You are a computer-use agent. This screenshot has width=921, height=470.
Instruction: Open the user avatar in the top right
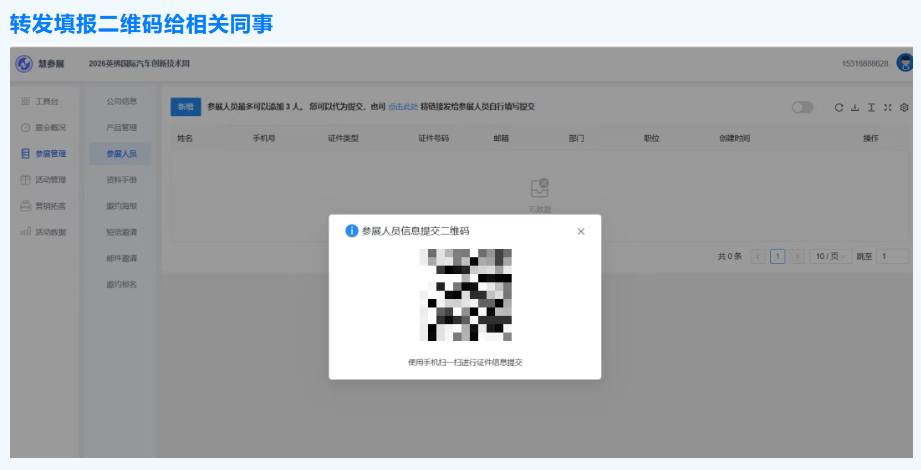coord(905,63)
